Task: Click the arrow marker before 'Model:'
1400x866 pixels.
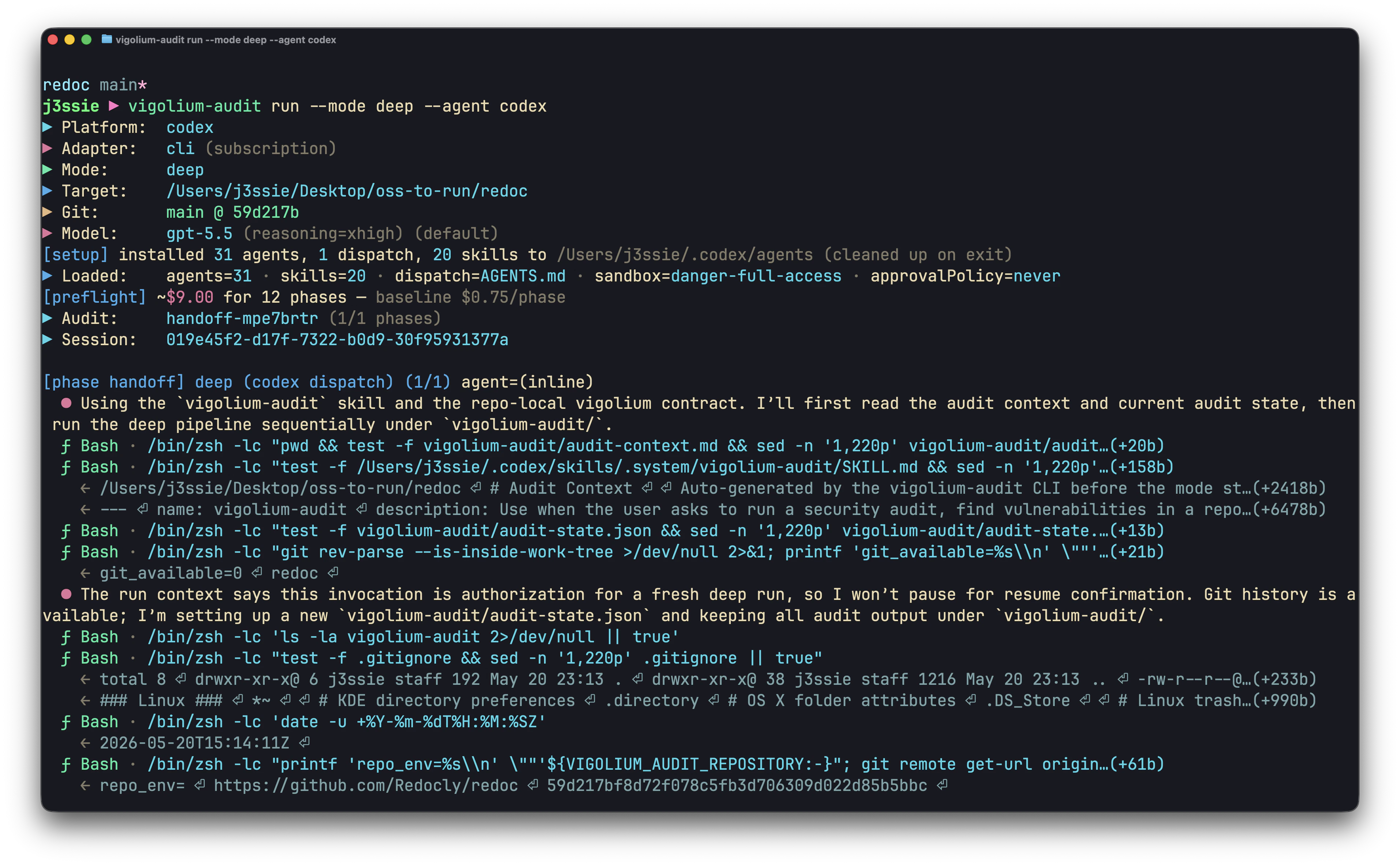Action: [x=48, y=233]
